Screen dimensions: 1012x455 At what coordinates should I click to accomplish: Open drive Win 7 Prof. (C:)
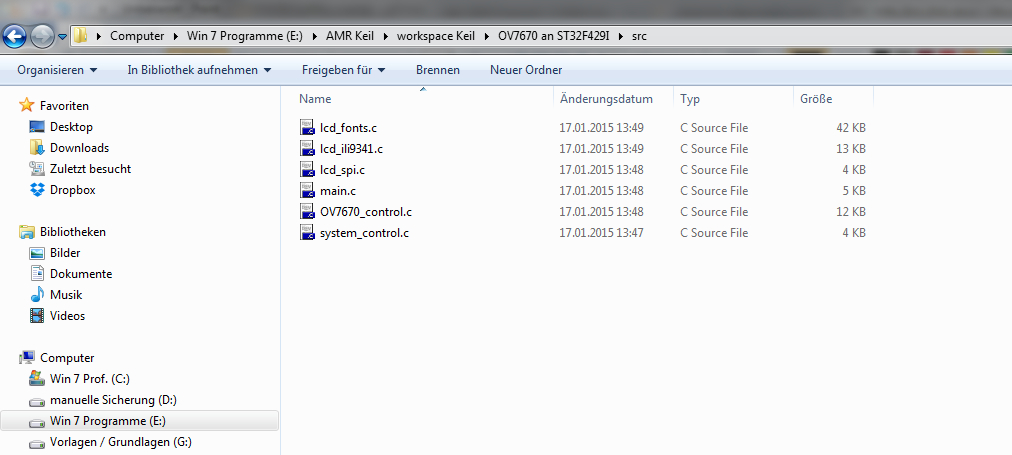tap(90, 379)
